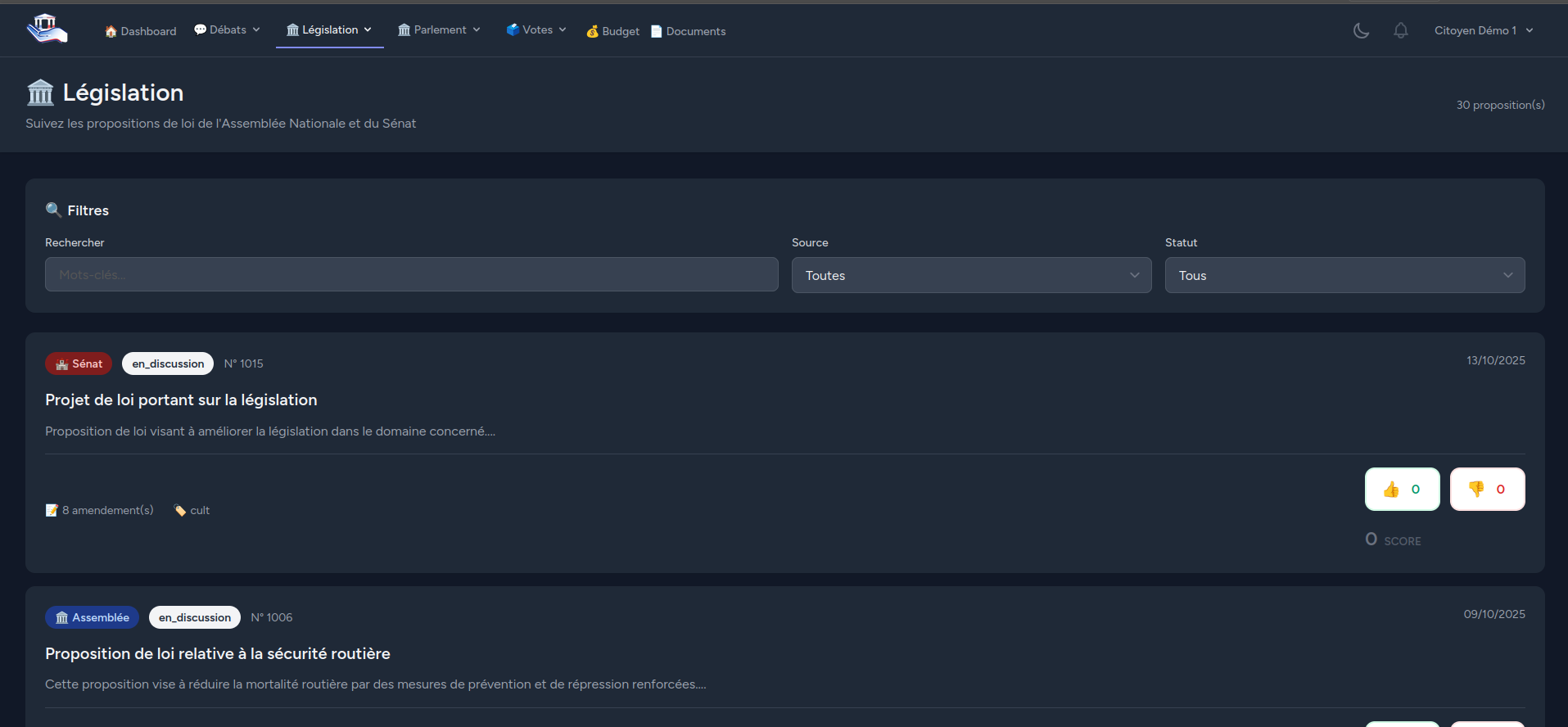Toggle dark mode with the moon icon

(x=1361, y=30)
